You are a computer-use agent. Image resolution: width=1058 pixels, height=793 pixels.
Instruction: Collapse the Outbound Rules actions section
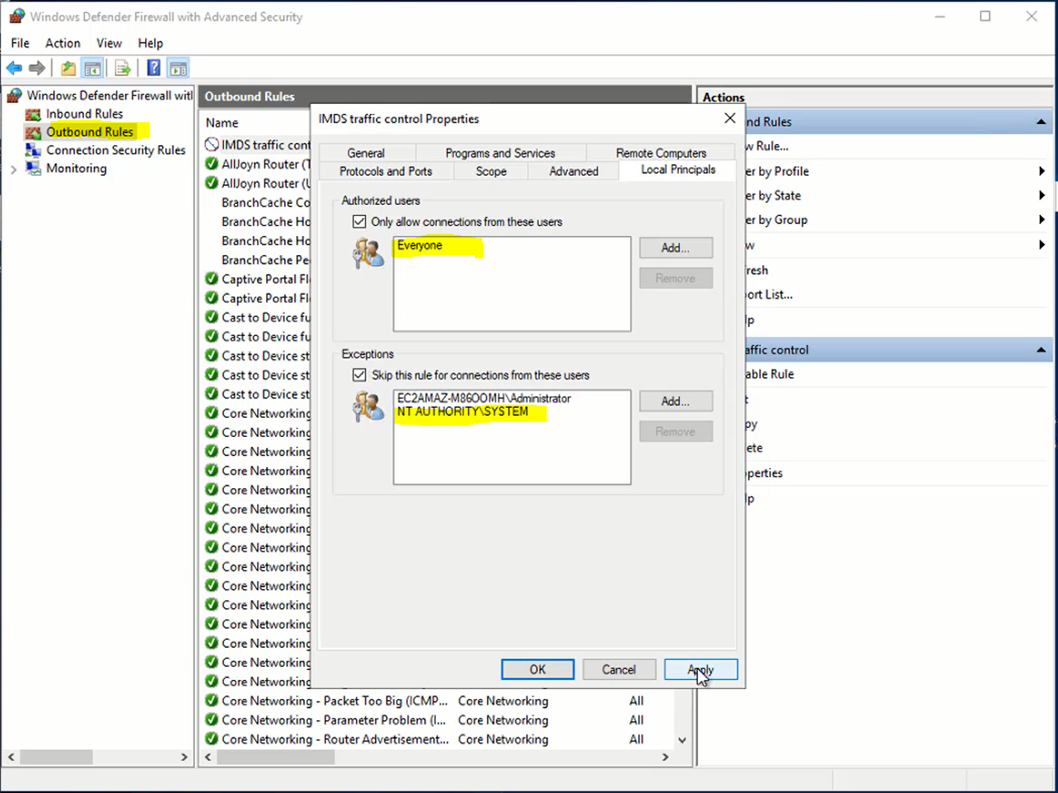pos(1041,122)
